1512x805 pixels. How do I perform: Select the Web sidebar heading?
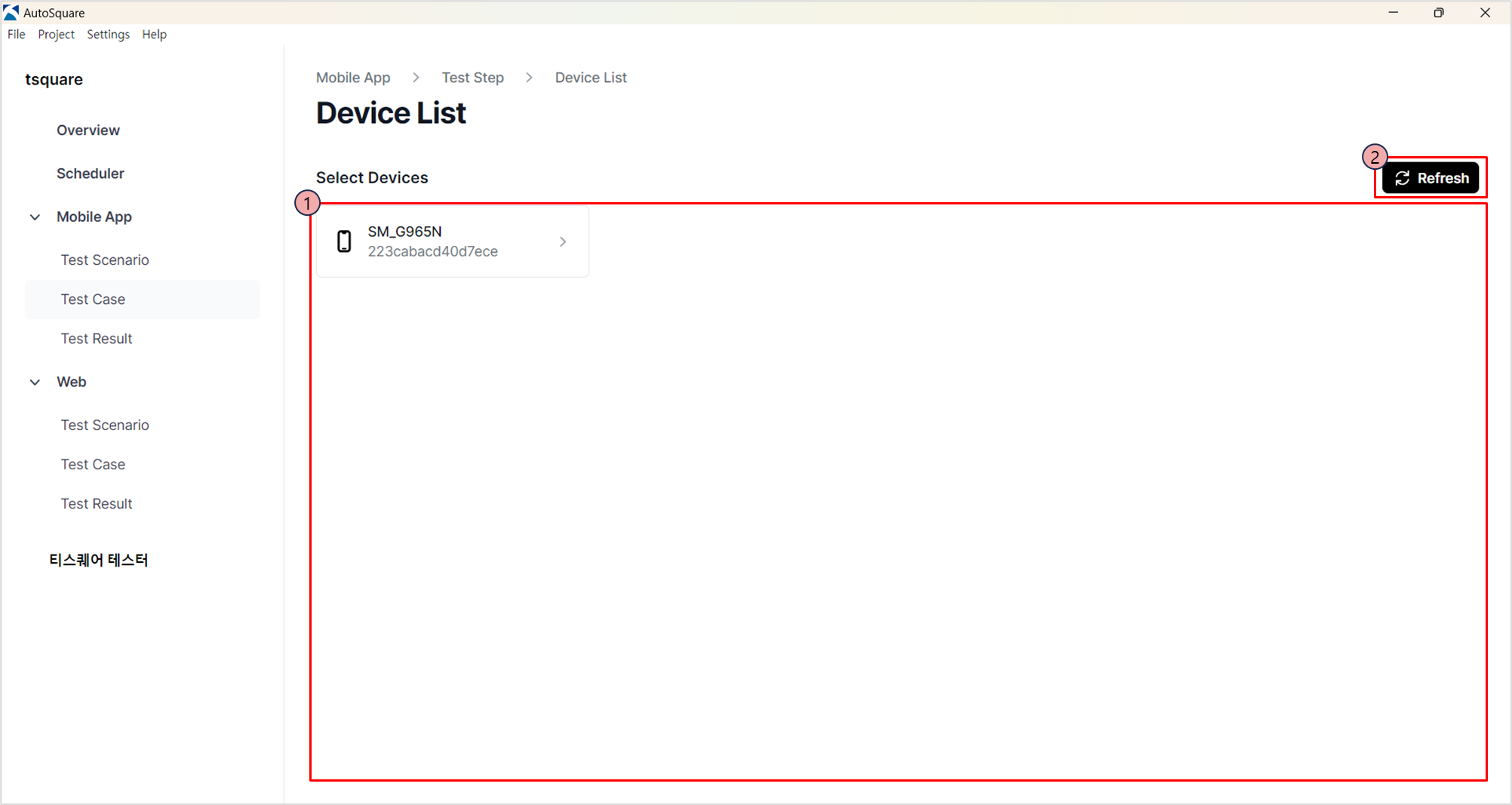pos(72,383)
